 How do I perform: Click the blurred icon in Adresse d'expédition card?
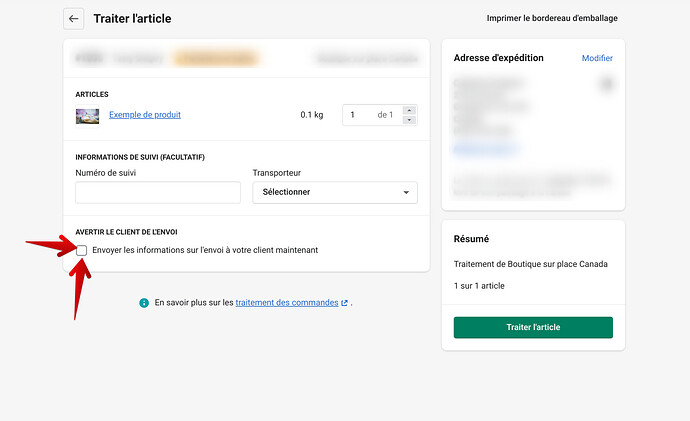(x=606, y=85)
